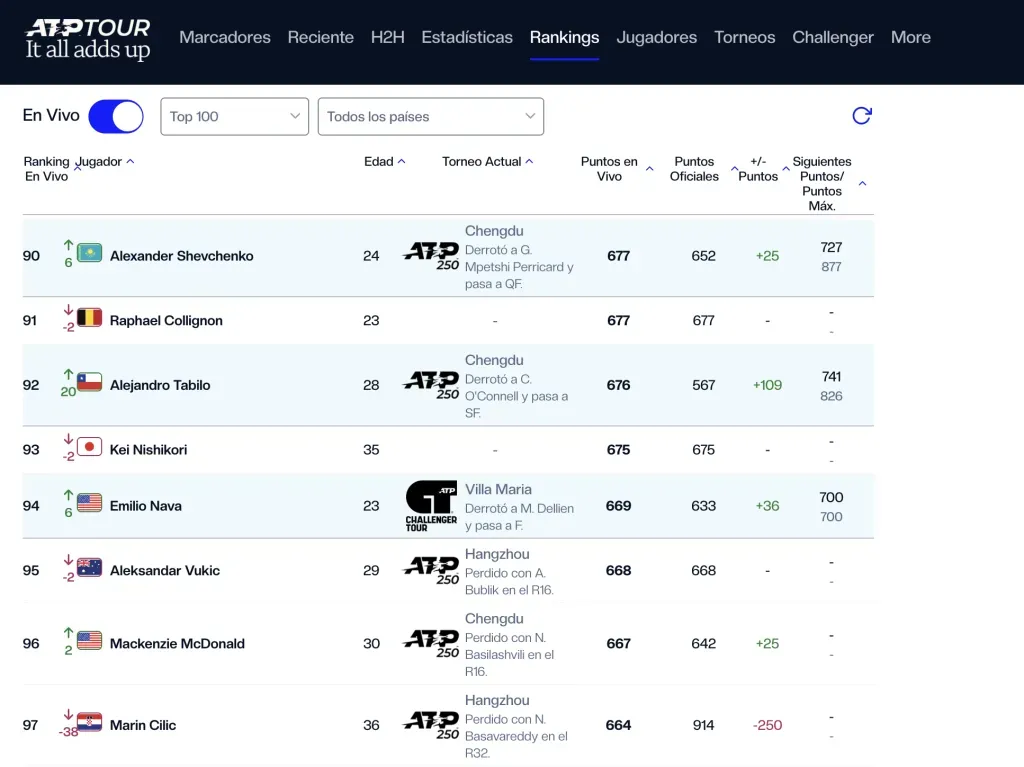Screen dimensions: 1024x767
Task: Click the Chile flag beside Alejandro Tabilo
Action: click(90, 383)
